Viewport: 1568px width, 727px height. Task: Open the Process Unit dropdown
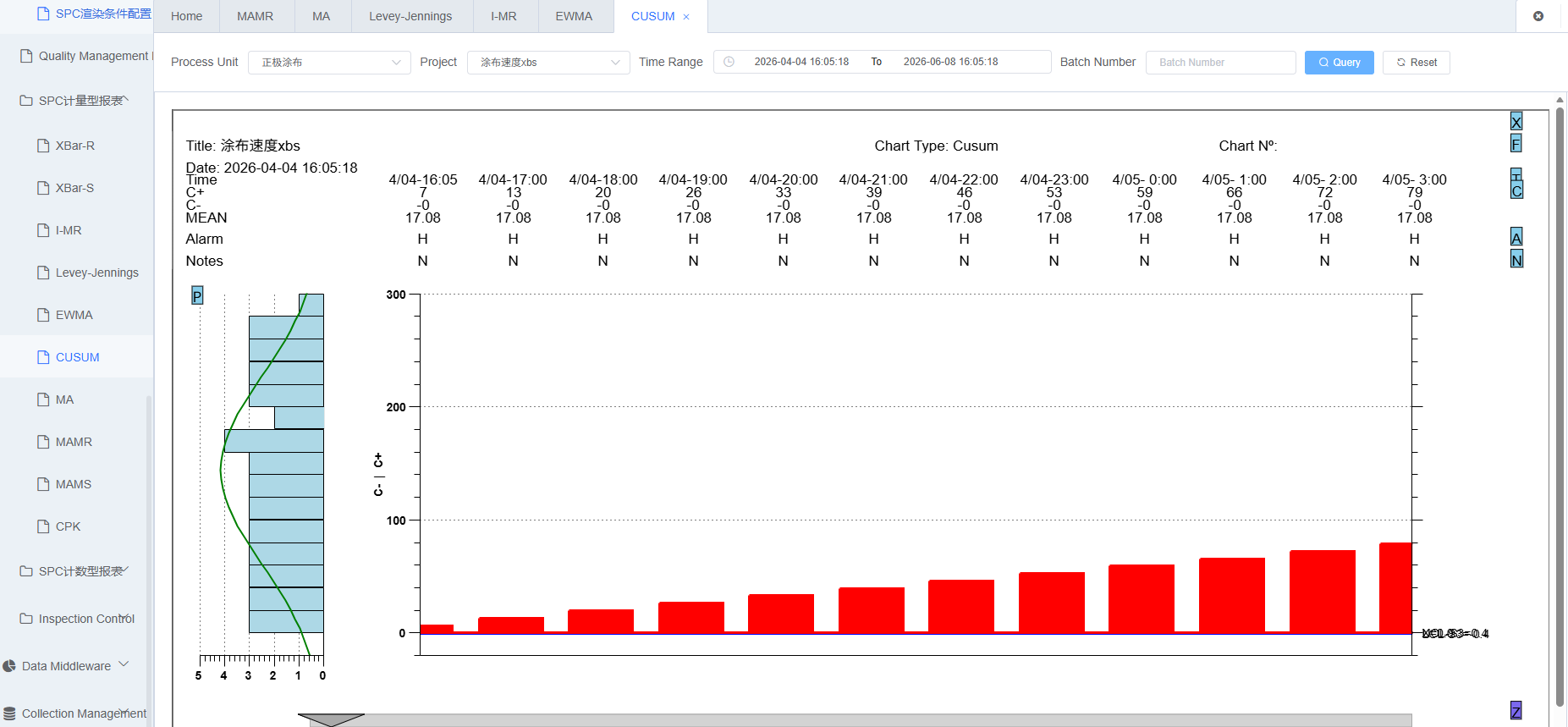coord(329,62)
